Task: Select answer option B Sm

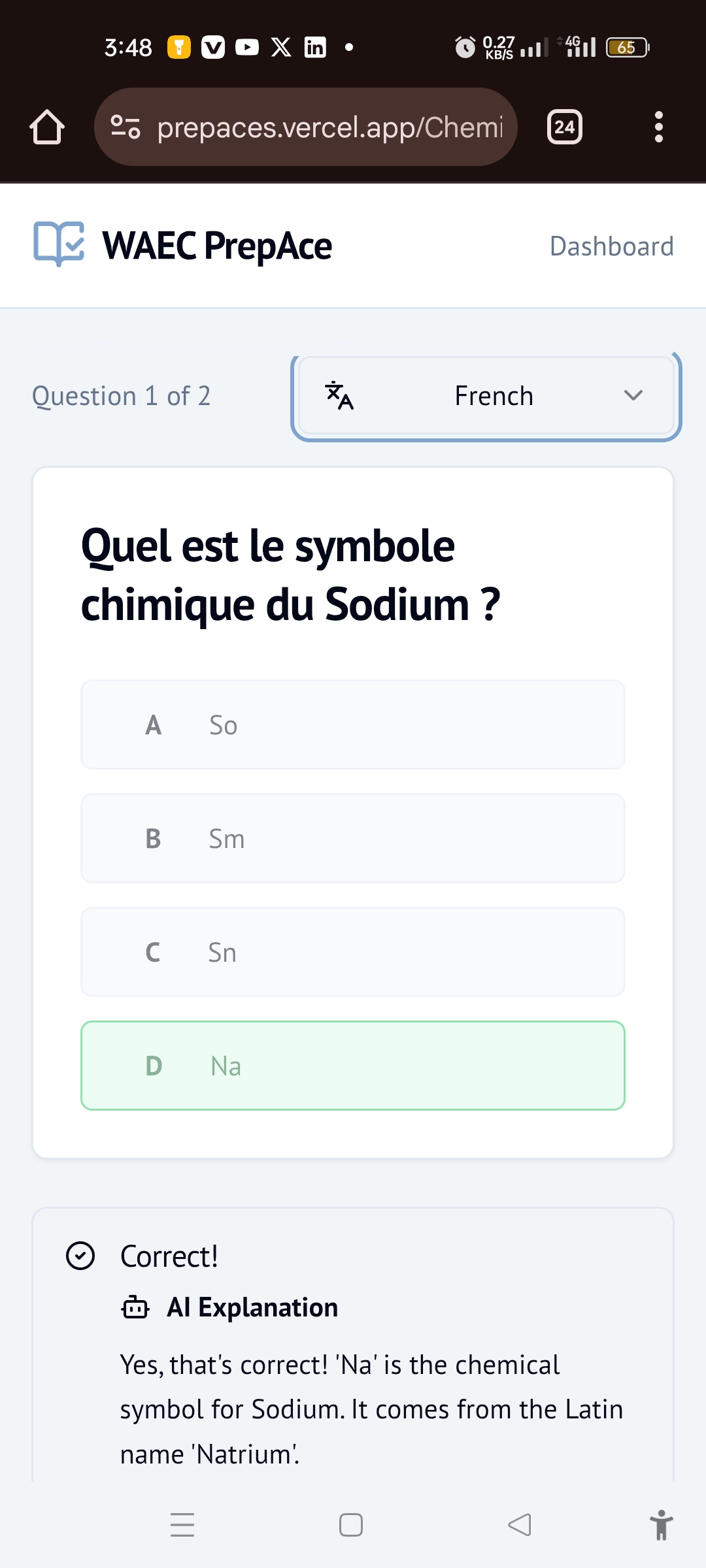Action: 353,838
